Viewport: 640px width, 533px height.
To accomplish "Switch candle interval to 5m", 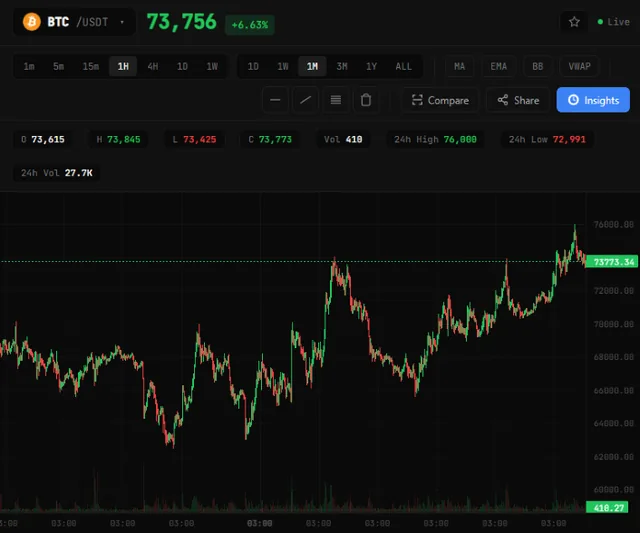I will click(x=58, y=66).
